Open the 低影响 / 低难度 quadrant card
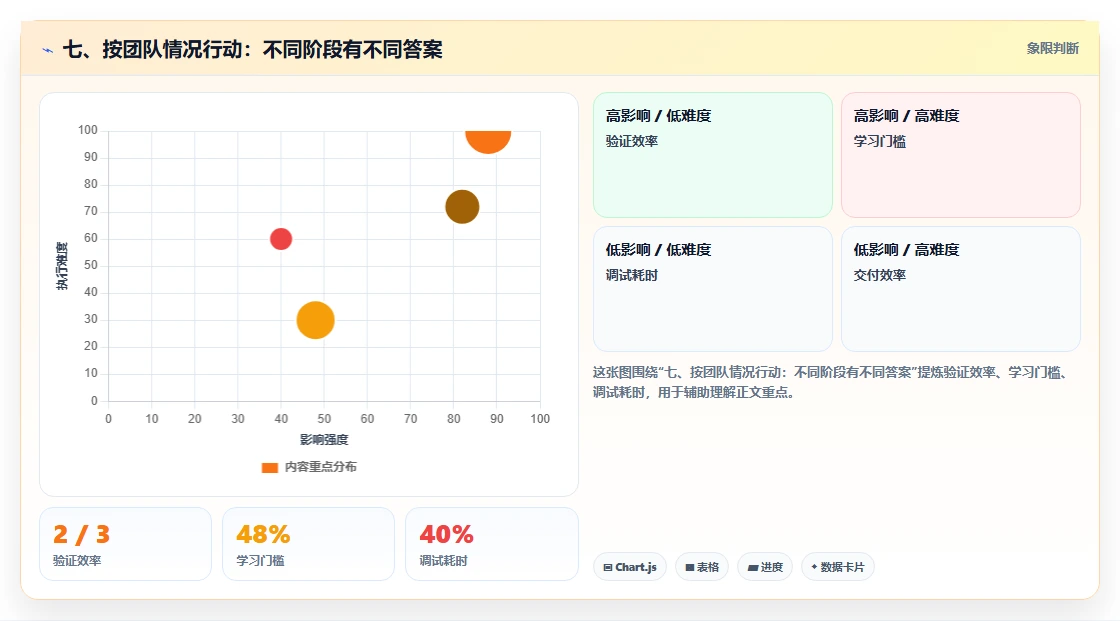This screenshot has height=621, width=1120. tap(713, 289)
